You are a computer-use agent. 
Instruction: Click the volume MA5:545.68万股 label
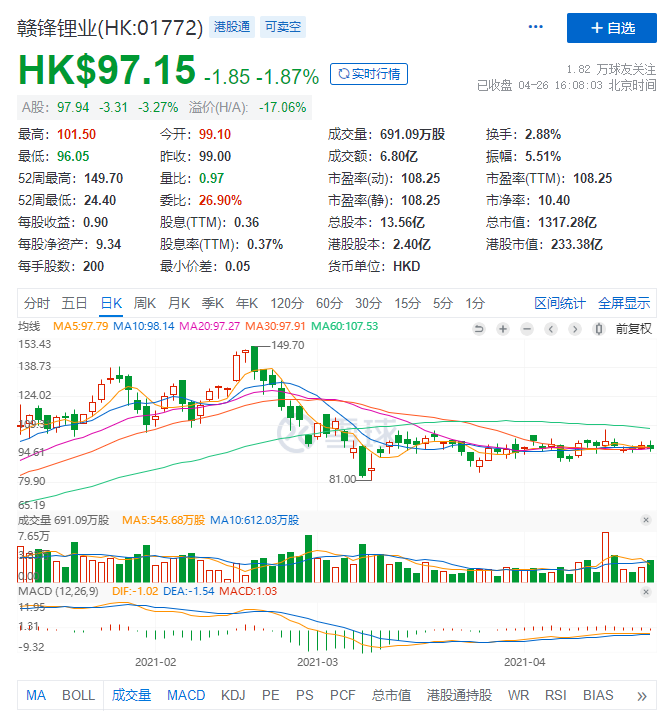(x=163, y=520)
